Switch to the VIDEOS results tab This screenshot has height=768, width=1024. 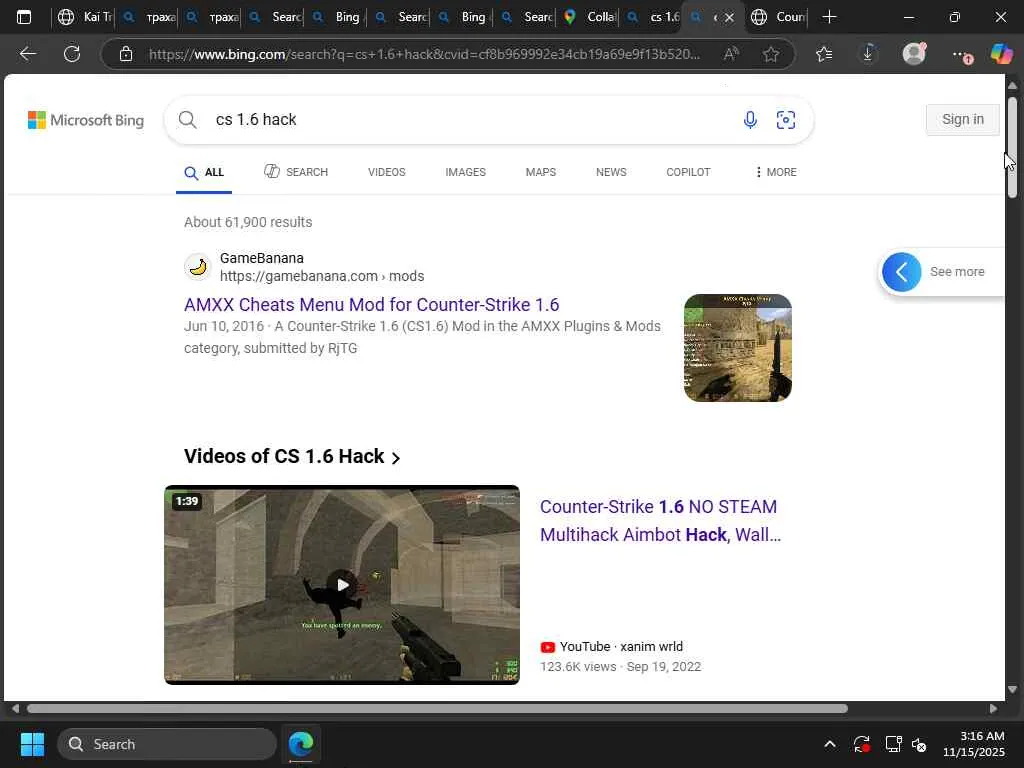[387, 172]
